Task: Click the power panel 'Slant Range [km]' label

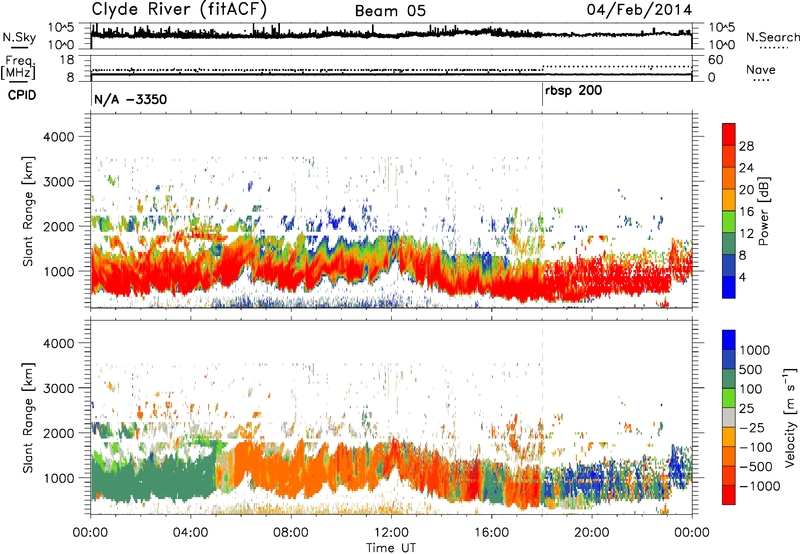Action: pos(28,211)
